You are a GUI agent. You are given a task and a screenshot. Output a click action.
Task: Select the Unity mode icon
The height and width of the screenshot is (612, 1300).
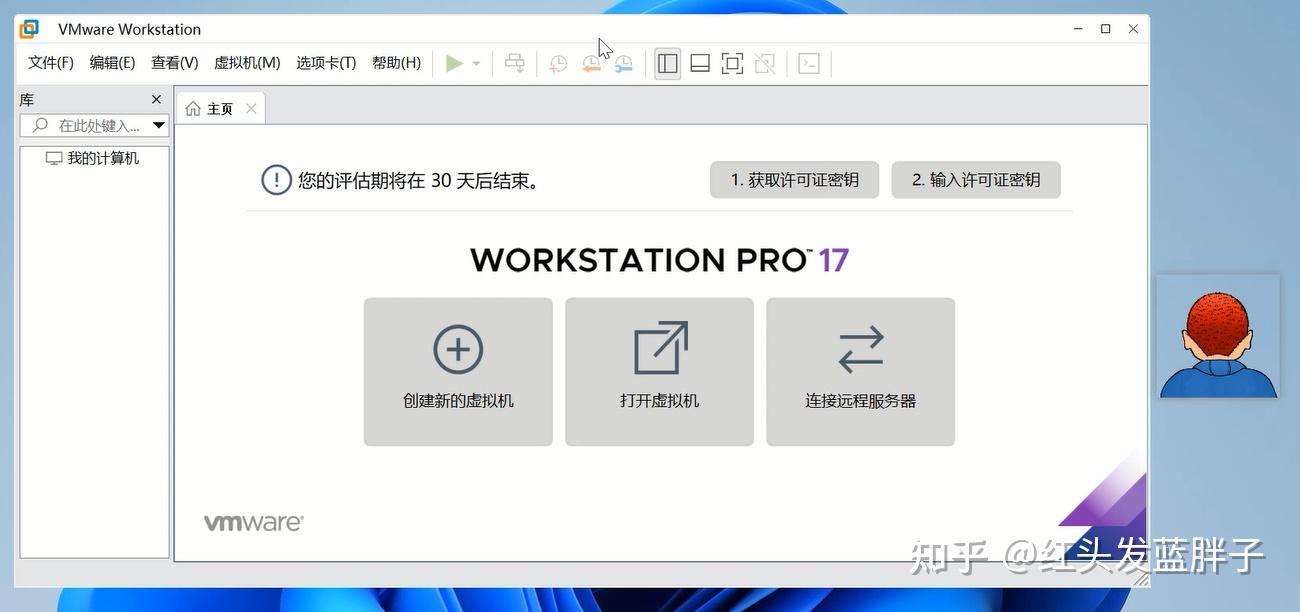pos(765,63)
